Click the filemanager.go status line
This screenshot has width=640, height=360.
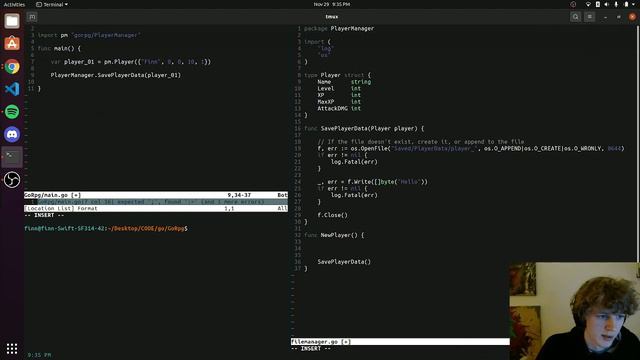pos(400,342)
